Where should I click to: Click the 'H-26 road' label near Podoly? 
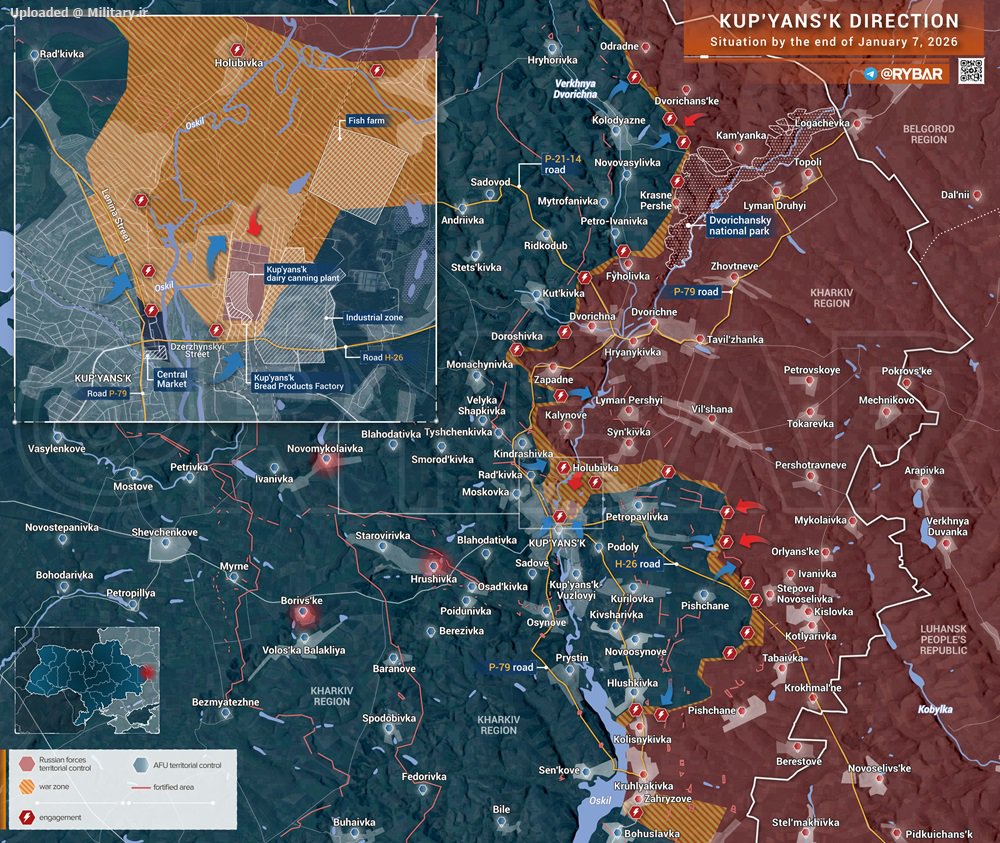638,564
